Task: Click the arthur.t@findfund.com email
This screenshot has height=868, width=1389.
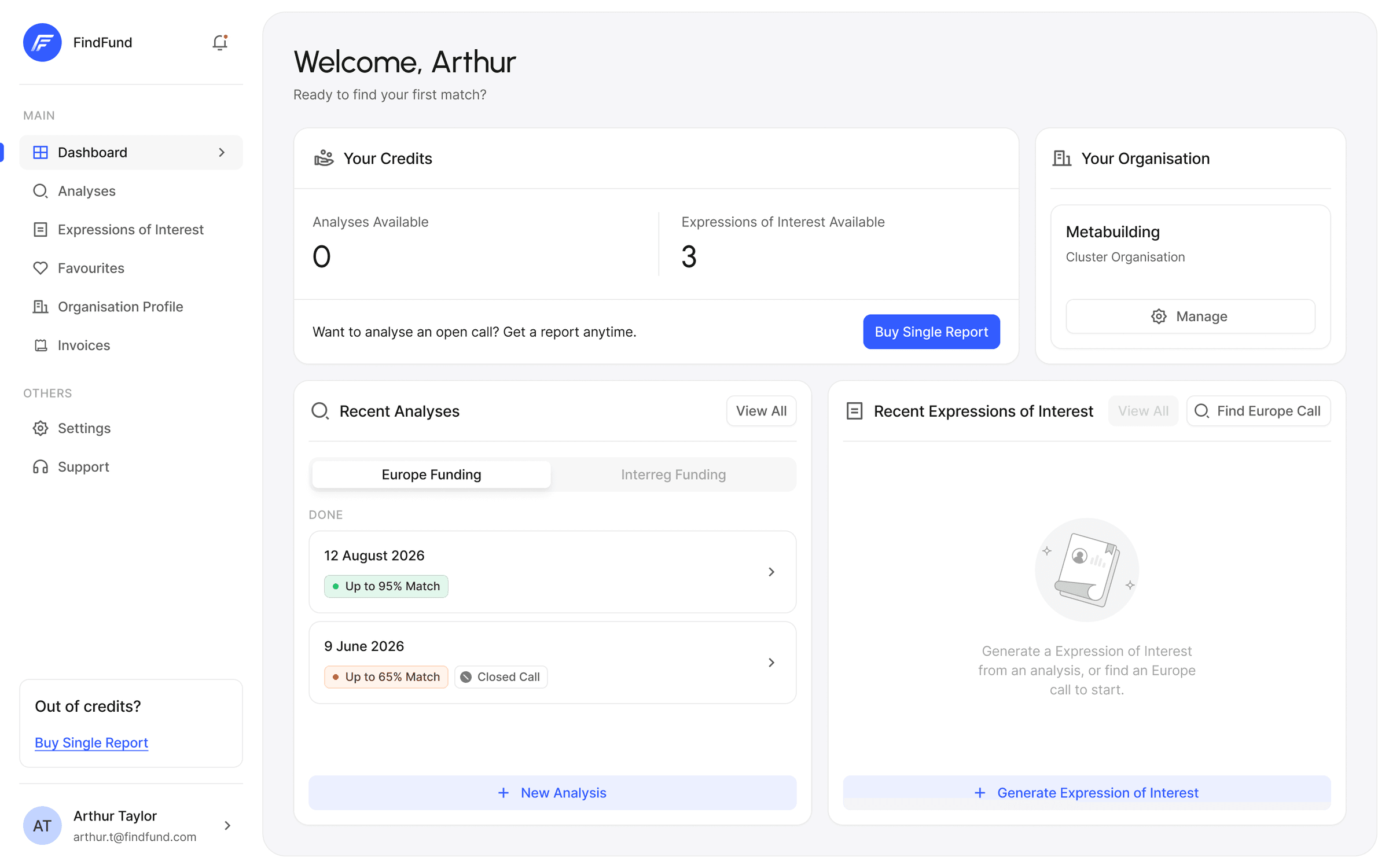Action: 134,837
